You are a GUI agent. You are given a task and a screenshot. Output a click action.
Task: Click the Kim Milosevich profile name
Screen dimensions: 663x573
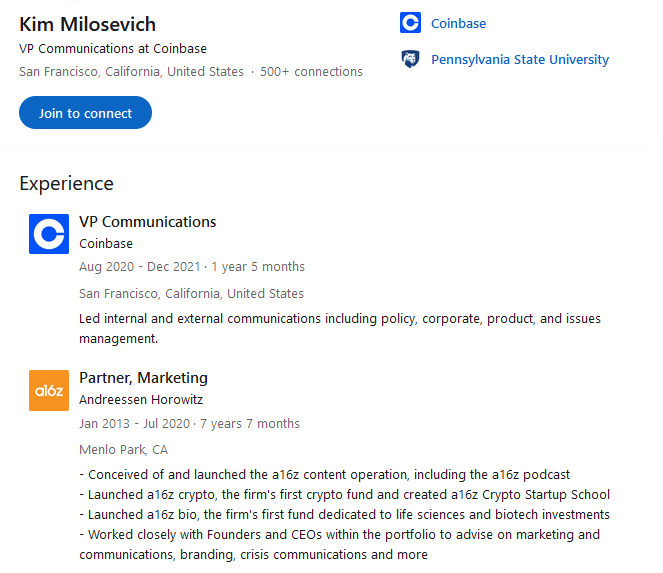88,24
